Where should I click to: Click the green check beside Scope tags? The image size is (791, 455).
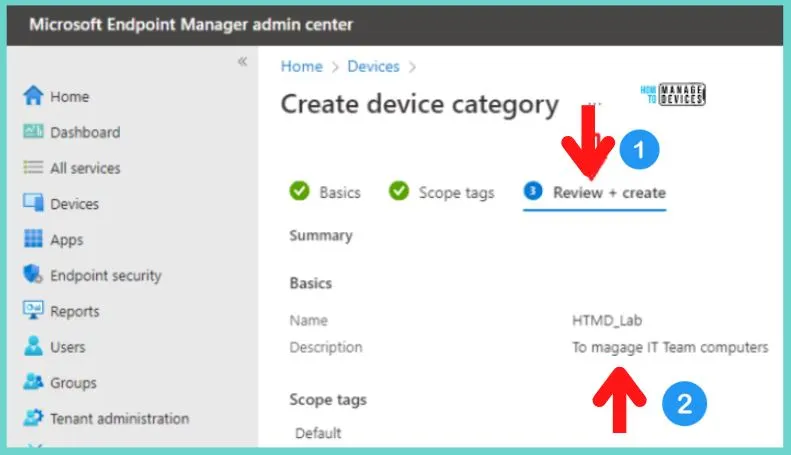coord(399,191)
